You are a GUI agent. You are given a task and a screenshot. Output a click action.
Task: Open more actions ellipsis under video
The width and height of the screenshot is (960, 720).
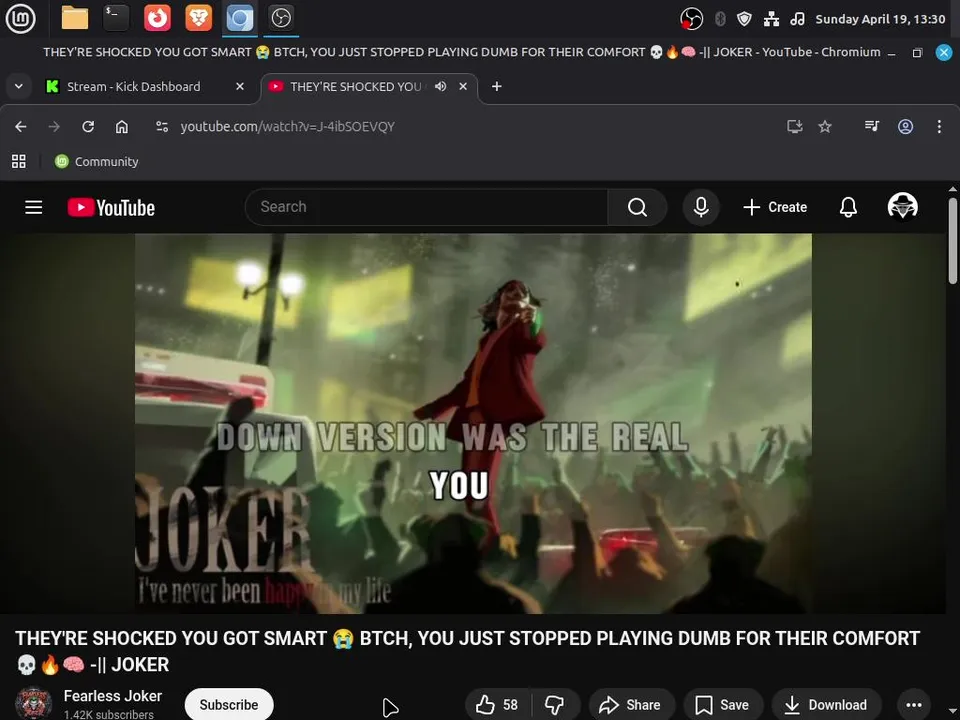pyautogui.click(x=913, y=705)
